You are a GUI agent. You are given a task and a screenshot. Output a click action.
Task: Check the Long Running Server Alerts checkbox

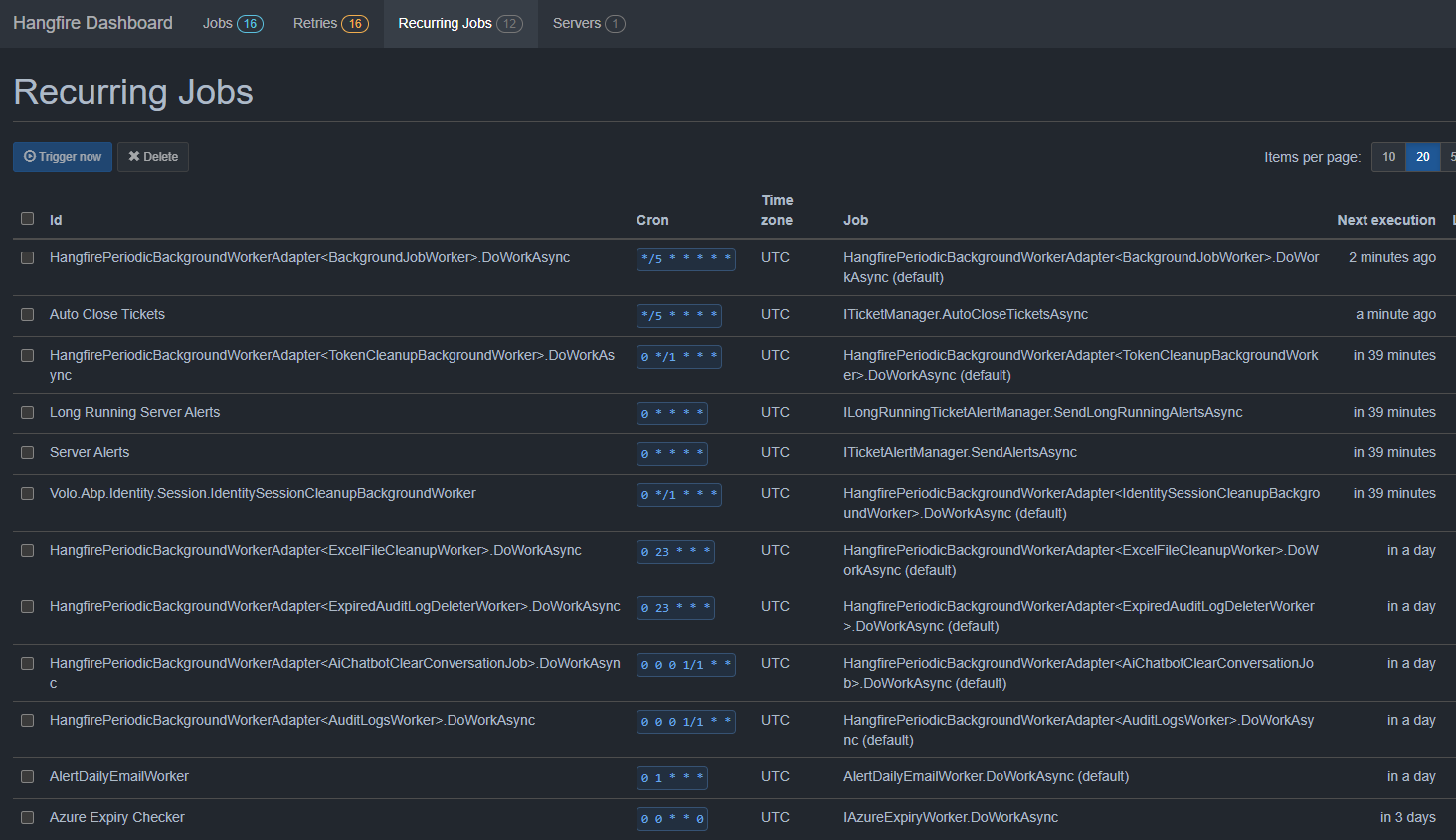point(28,413)
